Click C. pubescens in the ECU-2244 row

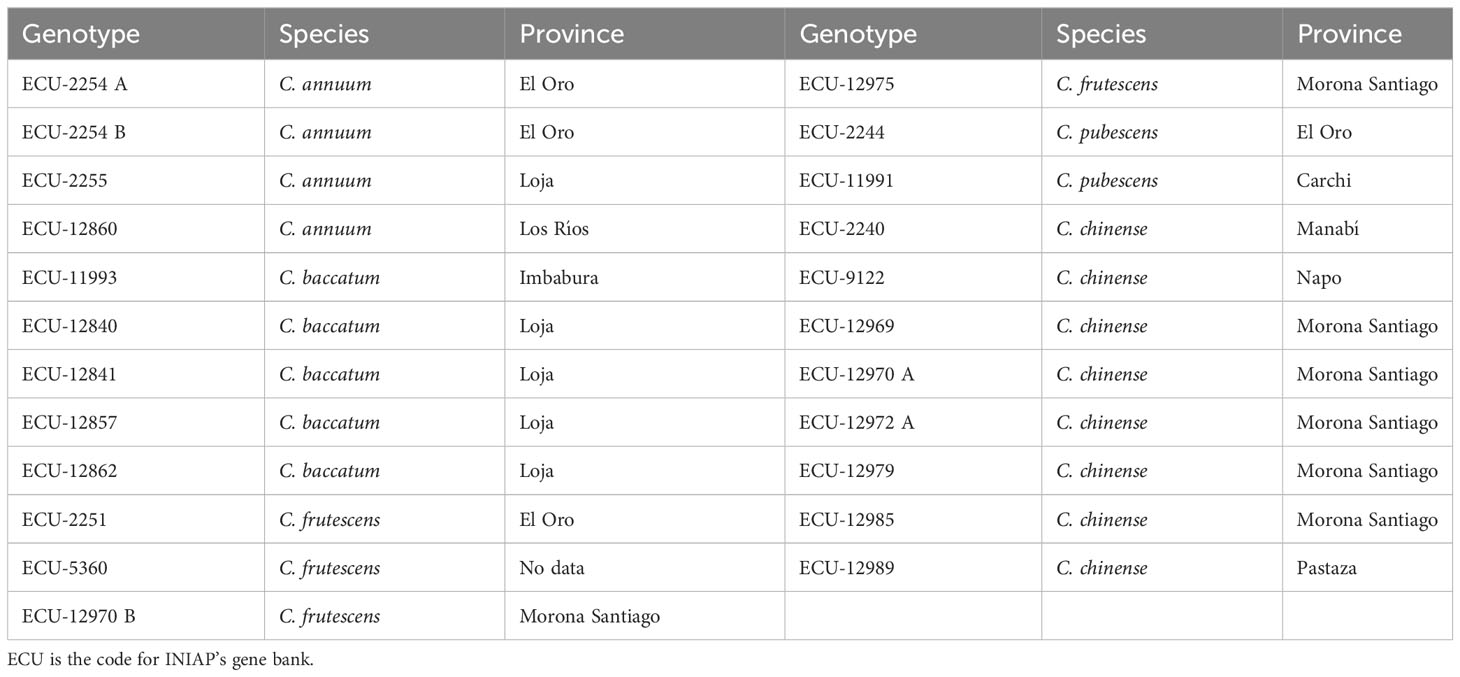pyautogui.click(x=1107, y=132)
